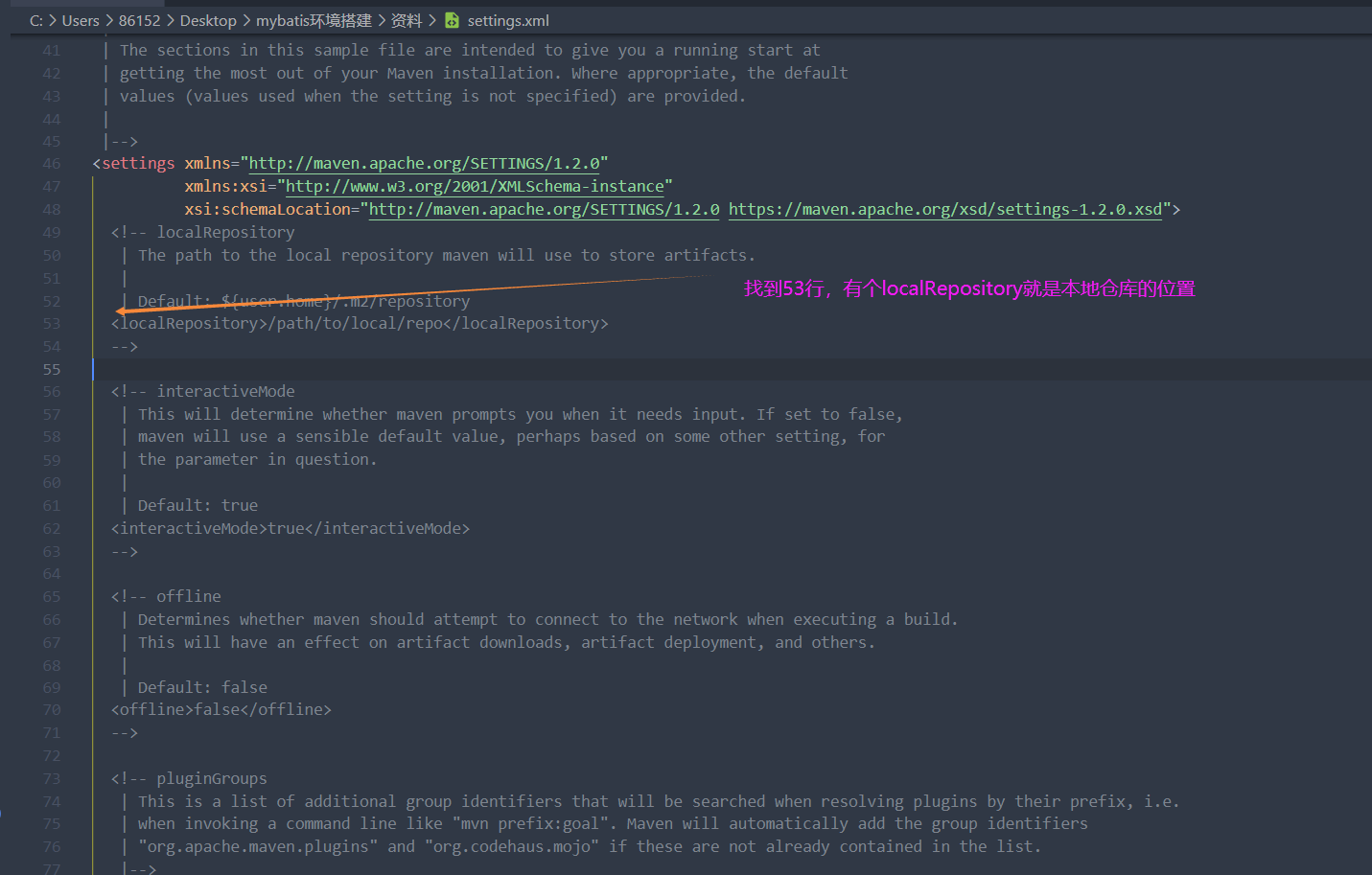Click line number 46 in the gutter
This screenshot has height=875, width=1372.
pyautogui.click(x=52, y=164)
